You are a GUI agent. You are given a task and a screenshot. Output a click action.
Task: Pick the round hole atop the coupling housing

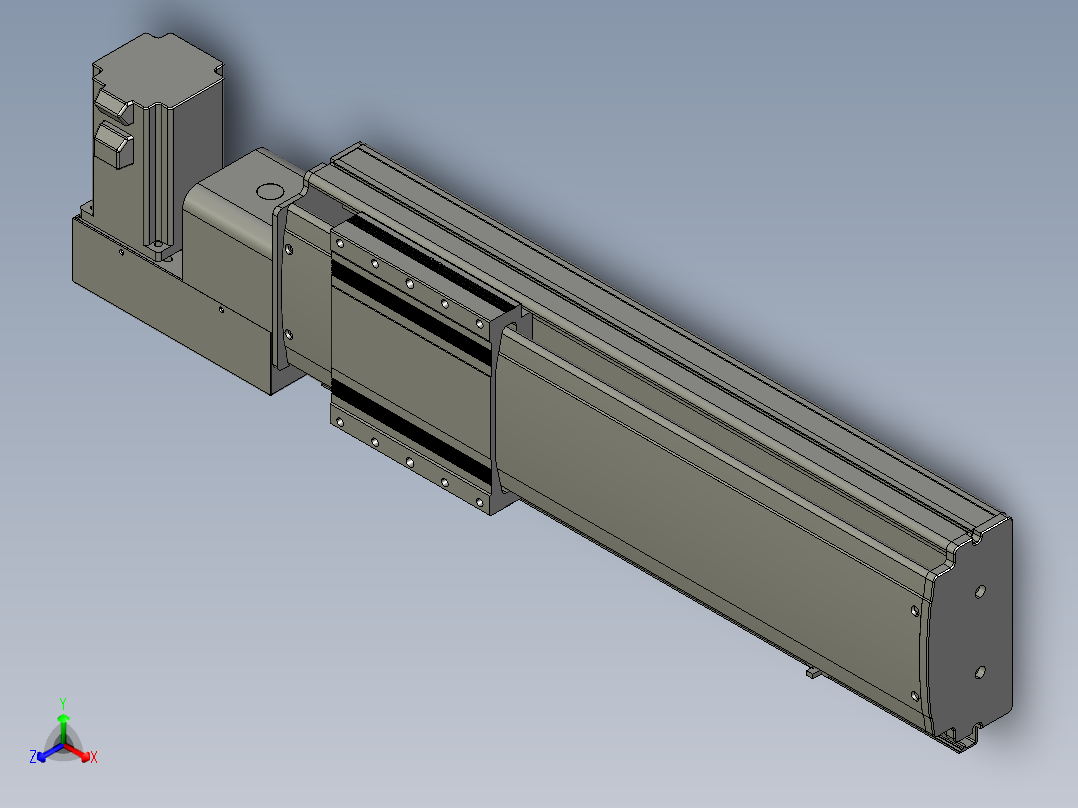[x=270, y=190]
